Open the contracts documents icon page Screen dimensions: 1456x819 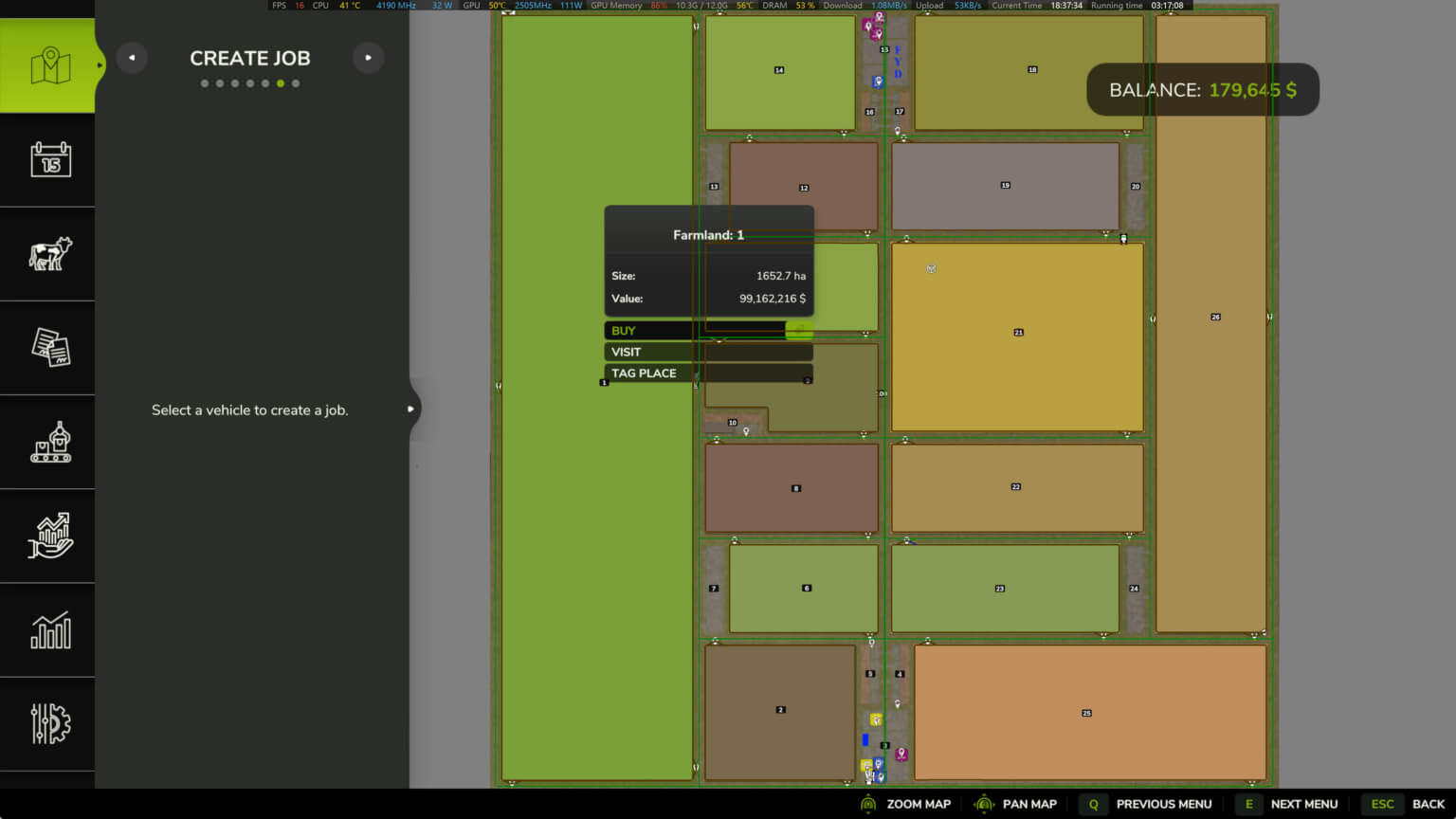[x=49, y=348]
